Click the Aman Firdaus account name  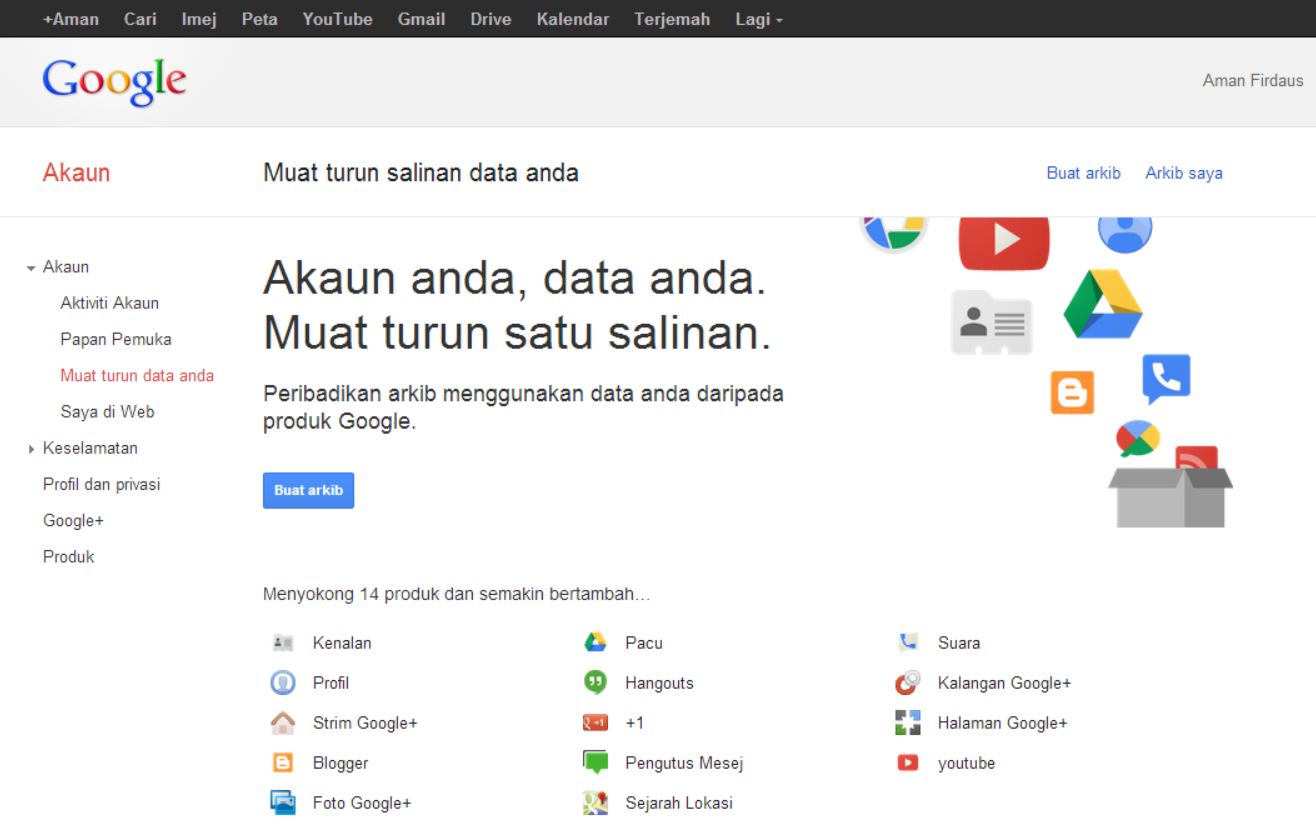tap(1253, 81)
